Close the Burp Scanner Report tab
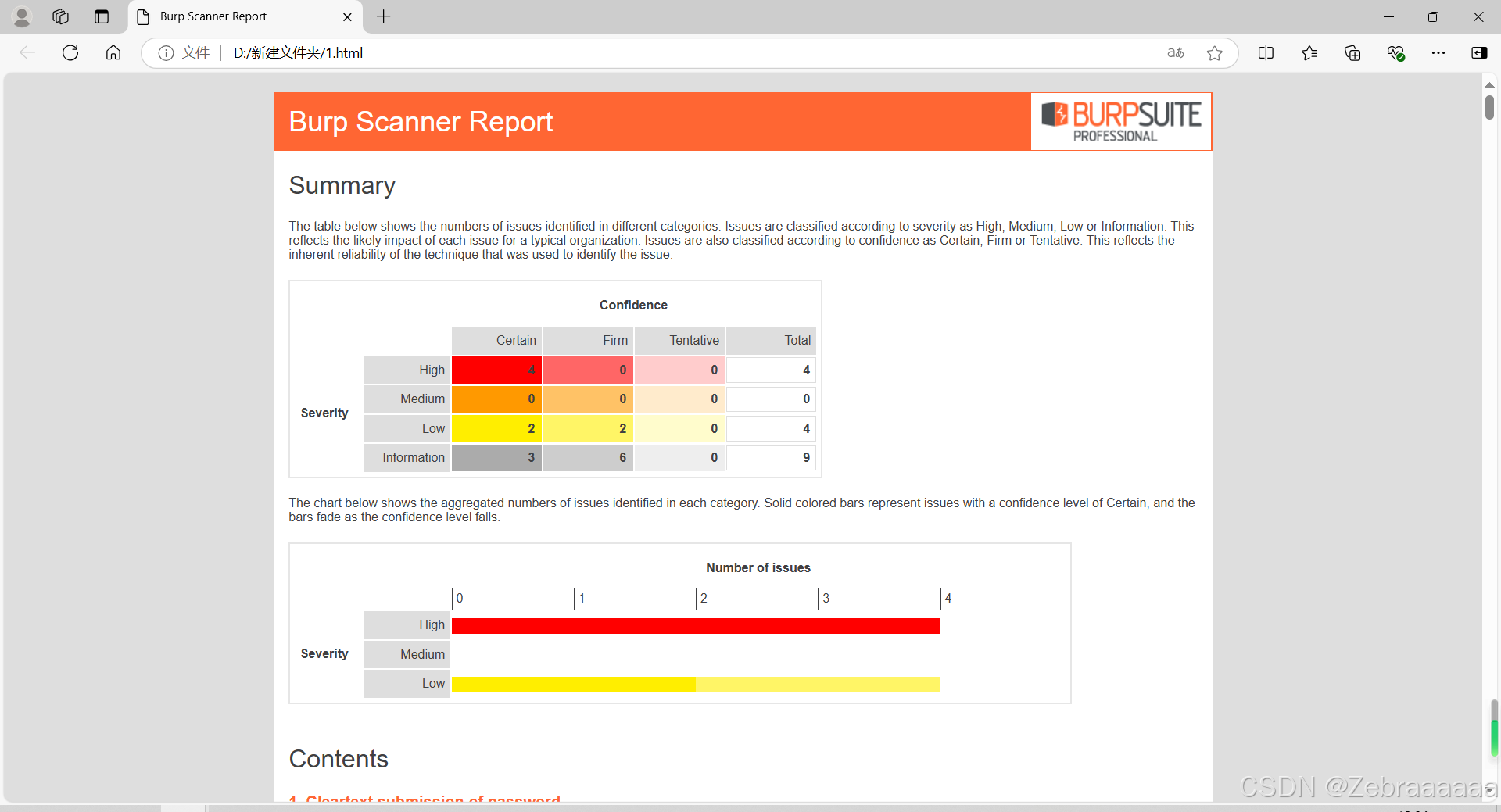 pos(347,16)
